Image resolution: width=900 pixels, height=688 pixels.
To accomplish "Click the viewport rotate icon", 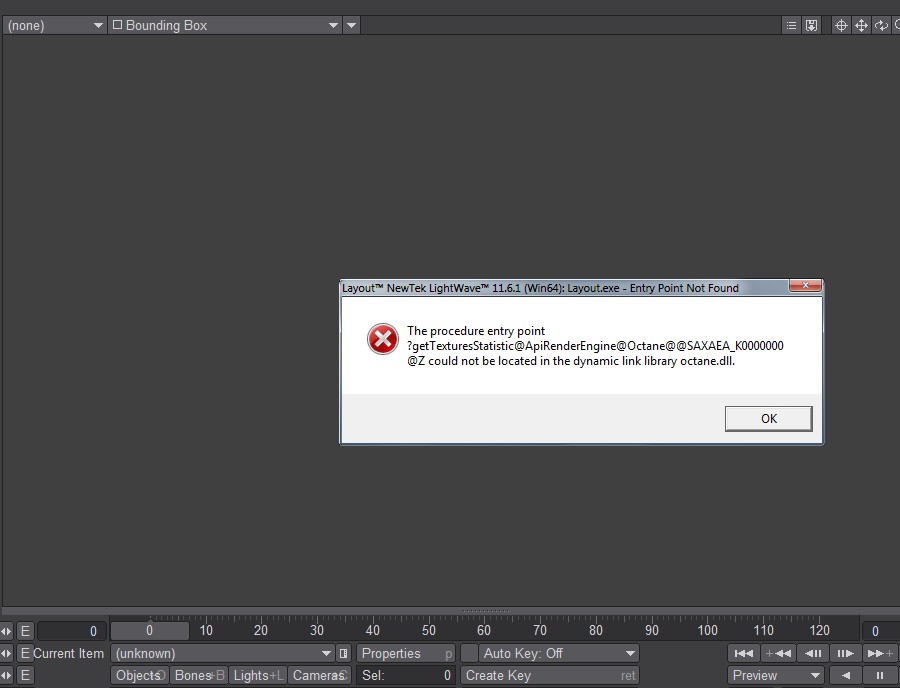I will point(881,25).
